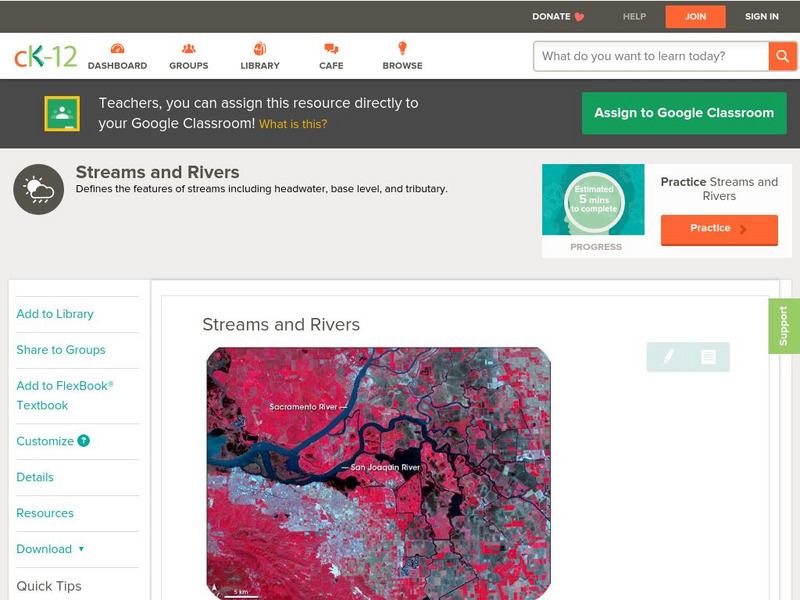Open the Library section icon
This screenshot has height=600, width=800.
point(260,48)
